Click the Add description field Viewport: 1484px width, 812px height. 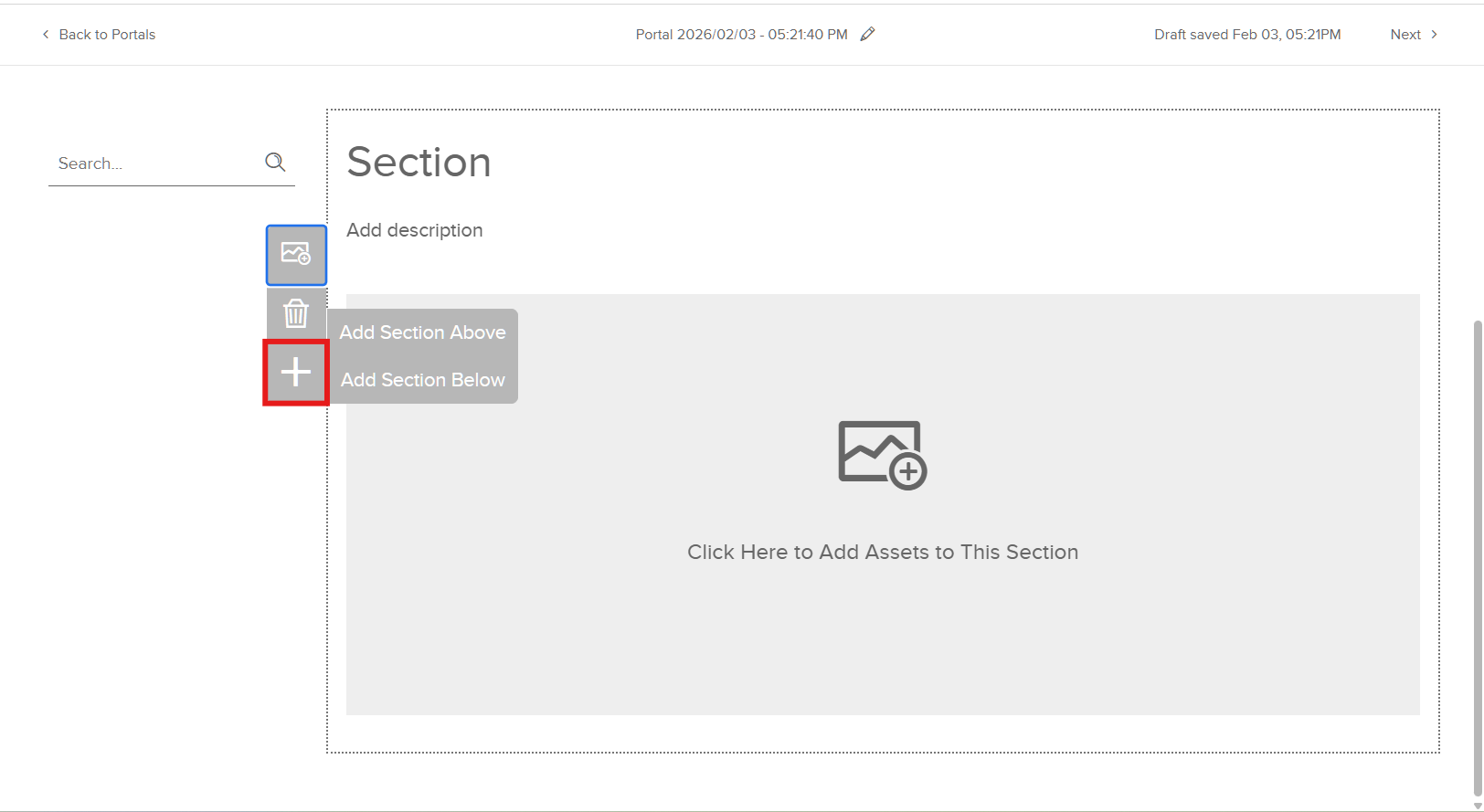coord(415,230)
